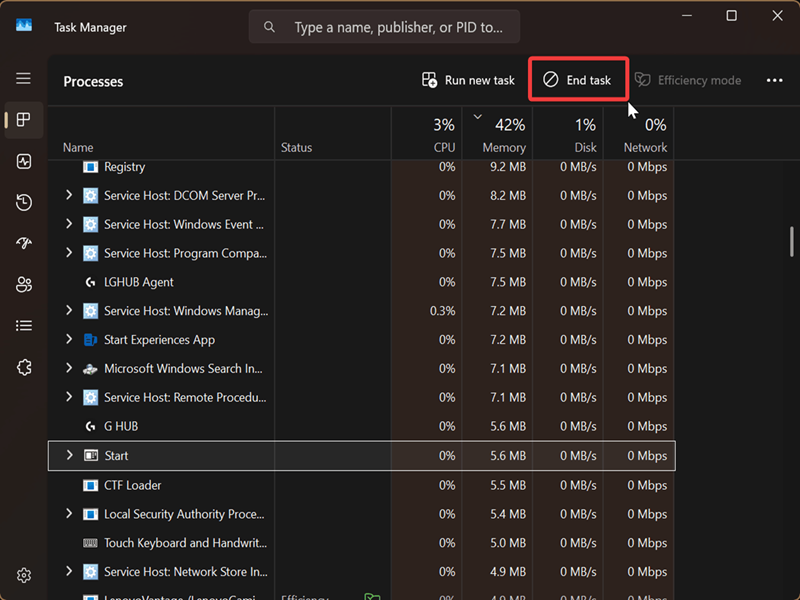
Task: Click the End task button
Action: click(x=578, y=80)
